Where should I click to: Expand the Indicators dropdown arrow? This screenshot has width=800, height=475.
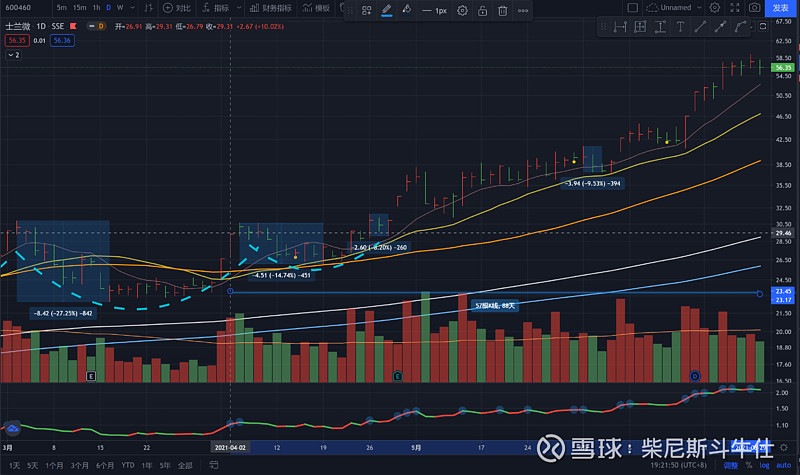click(239, 8)
